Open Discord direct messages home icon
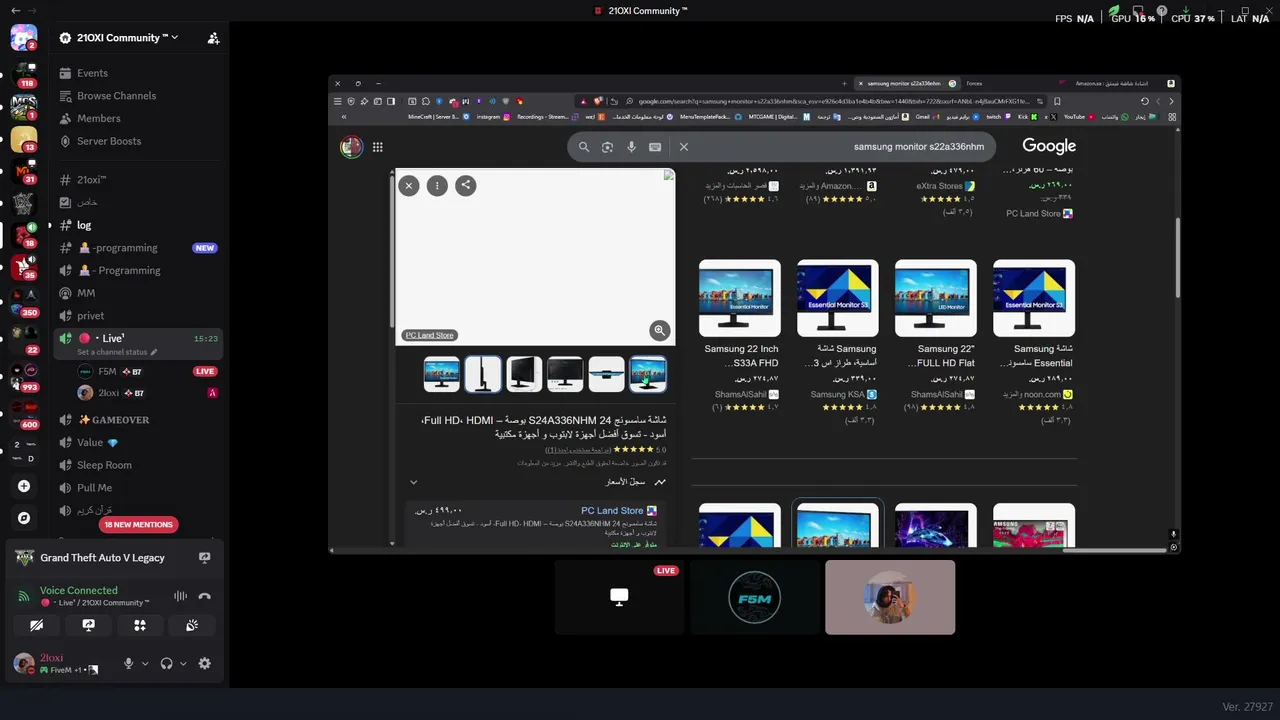1280x720 pixels. pos(24,38)
